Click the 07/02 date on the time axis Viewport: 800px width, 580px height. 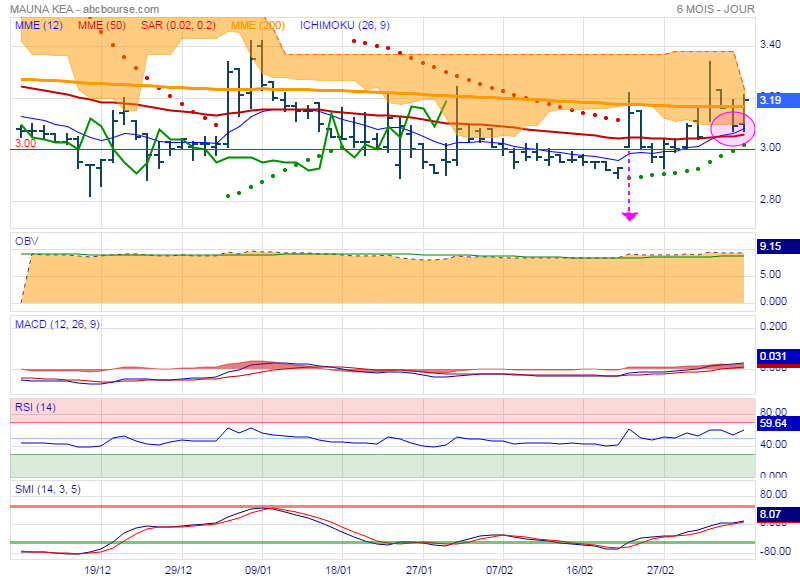coord(499,570)
